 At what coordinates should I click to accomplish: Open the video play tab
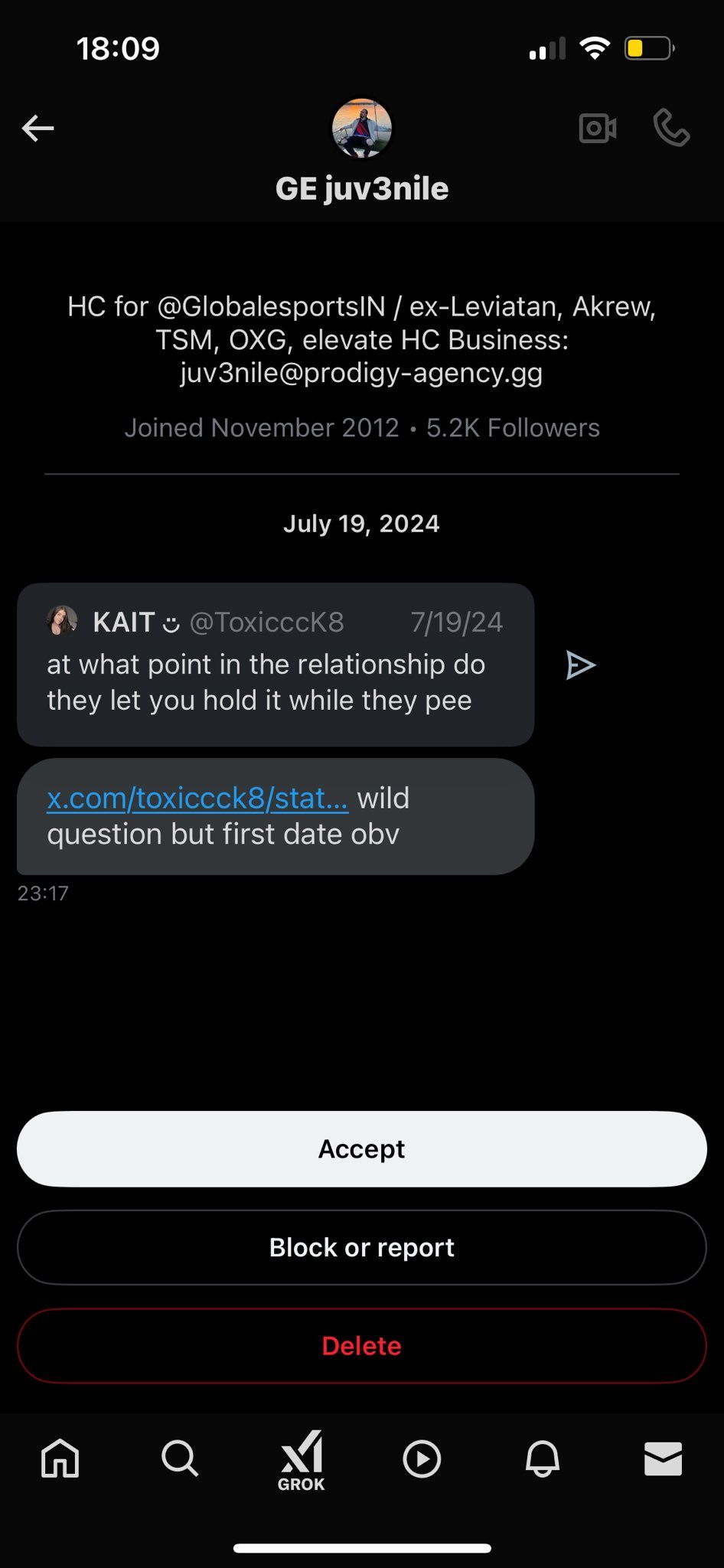point(422,1459)
